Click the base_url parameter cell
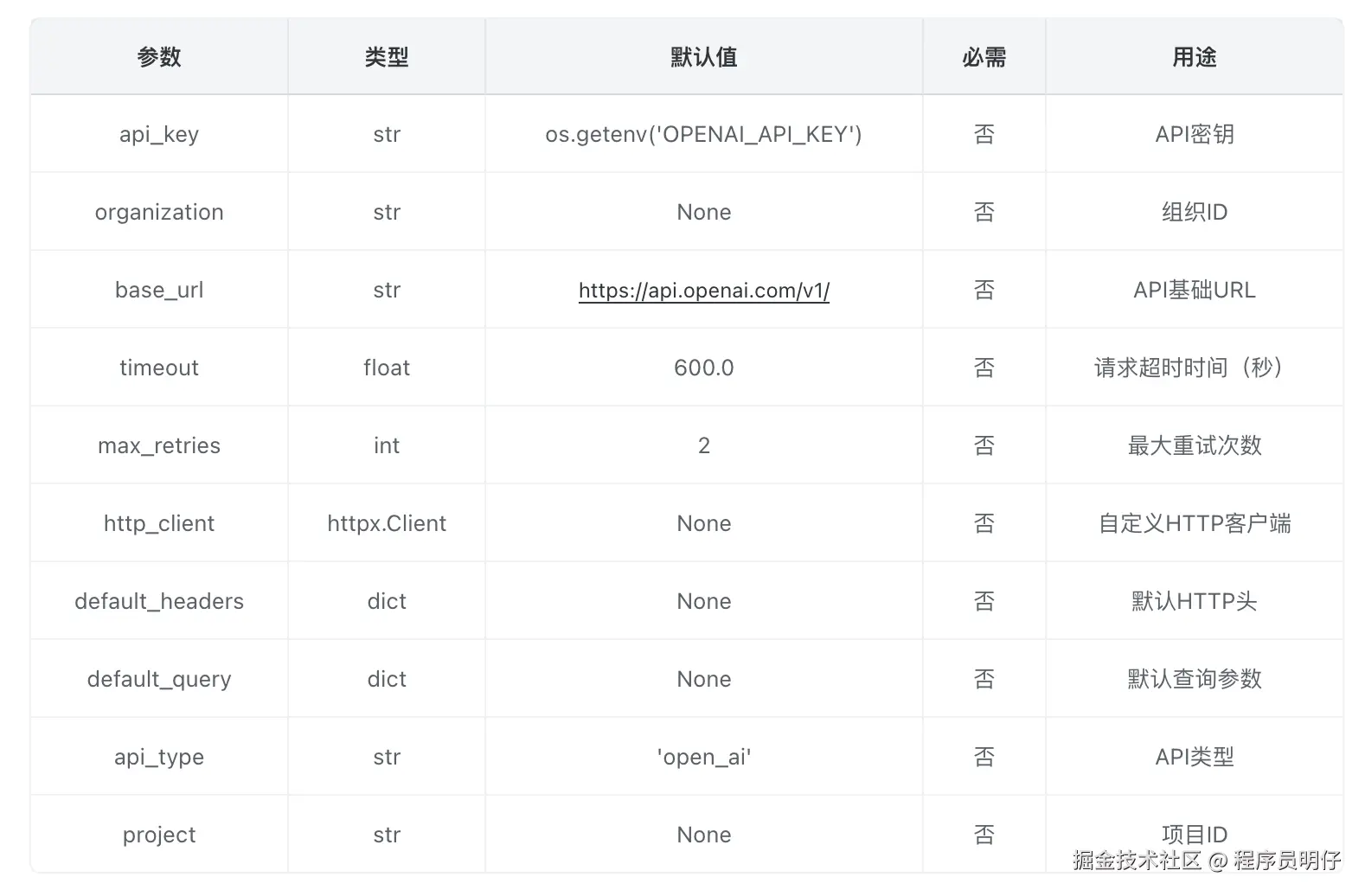The height and width of the screenshot is (896, 1365). click(x=159, y=291)
